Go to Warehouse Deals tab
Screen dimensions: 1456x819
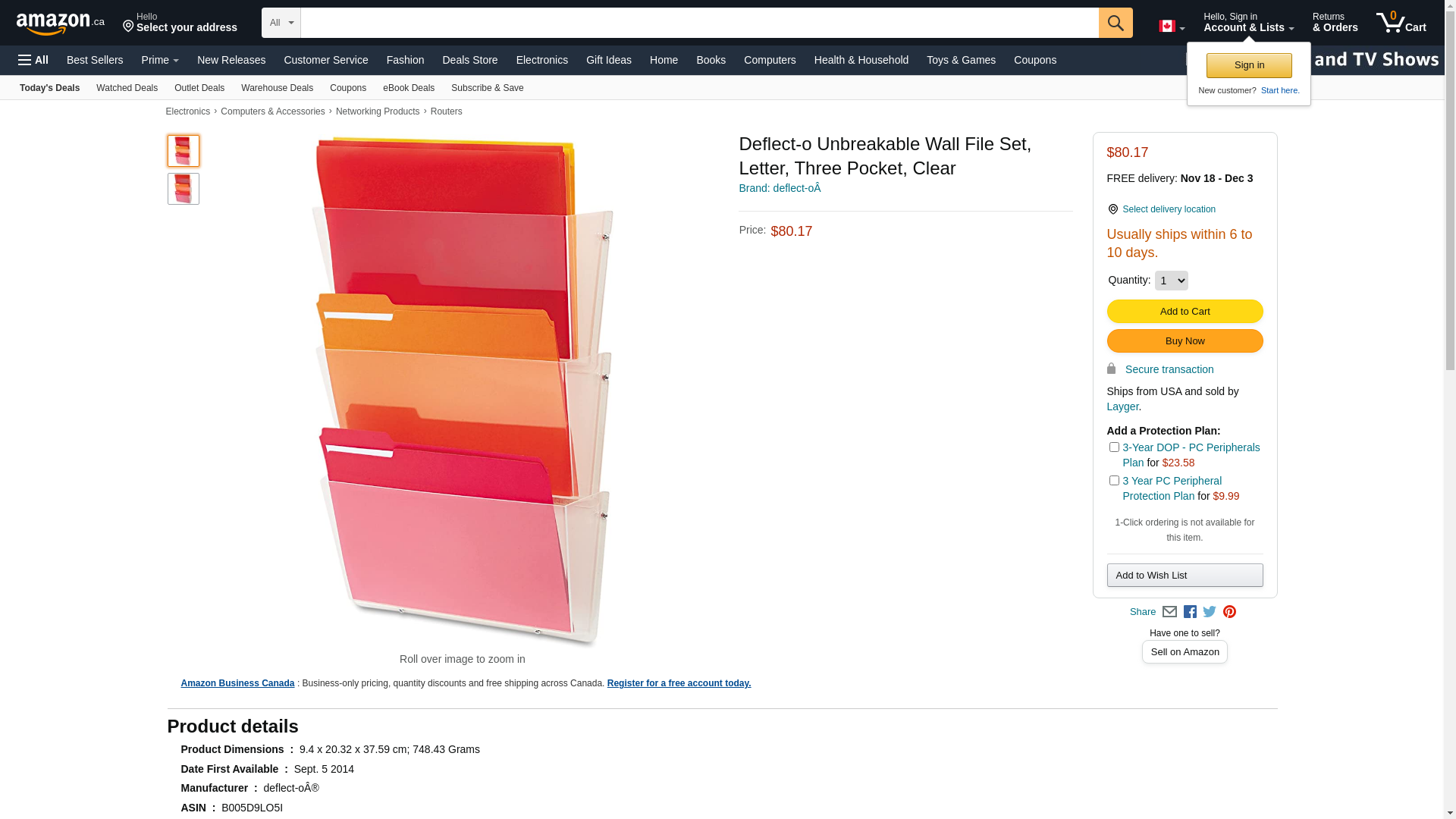point(277,88)
